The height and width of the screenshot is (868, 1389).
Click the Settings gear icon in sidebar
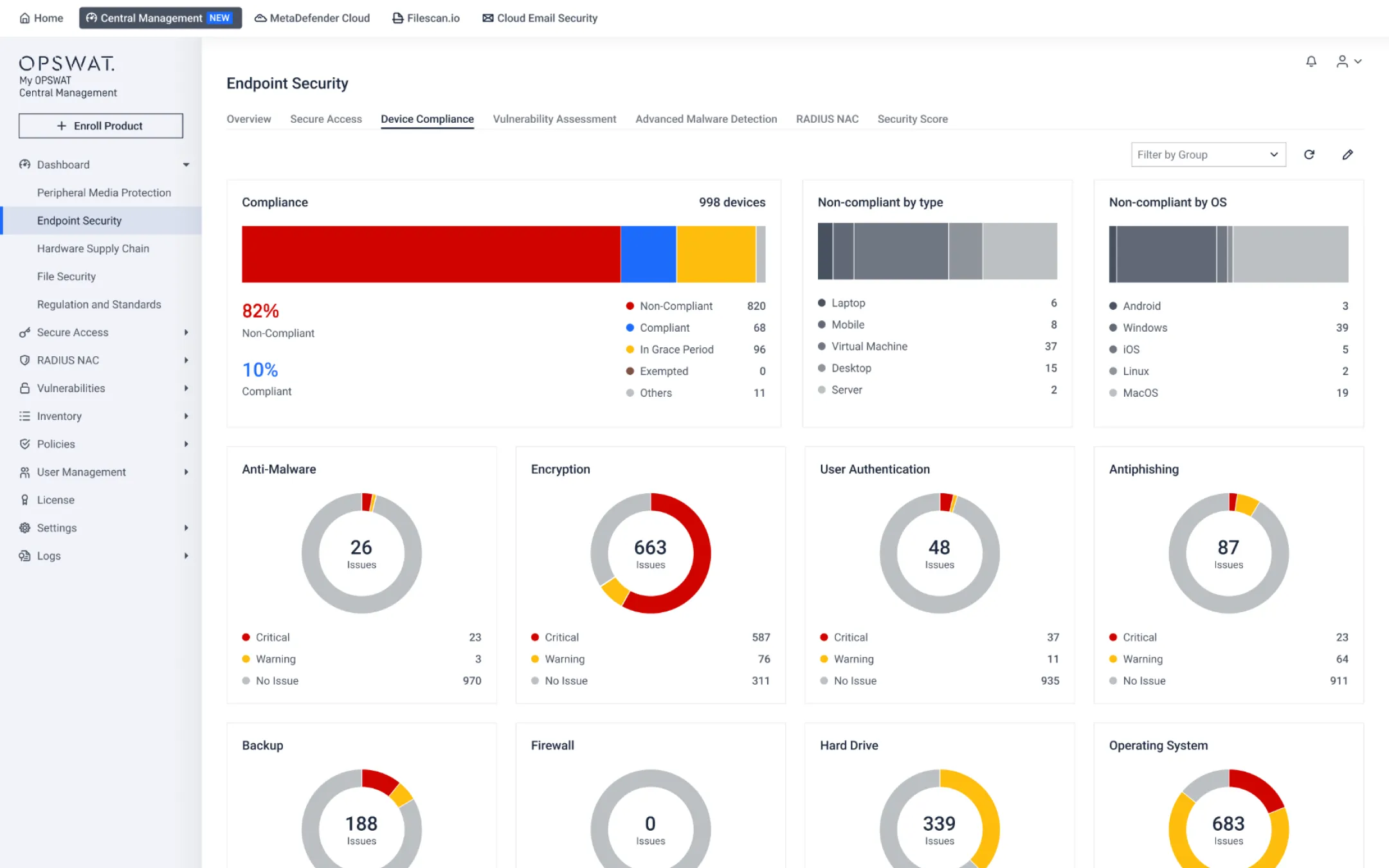coord(24,528)
